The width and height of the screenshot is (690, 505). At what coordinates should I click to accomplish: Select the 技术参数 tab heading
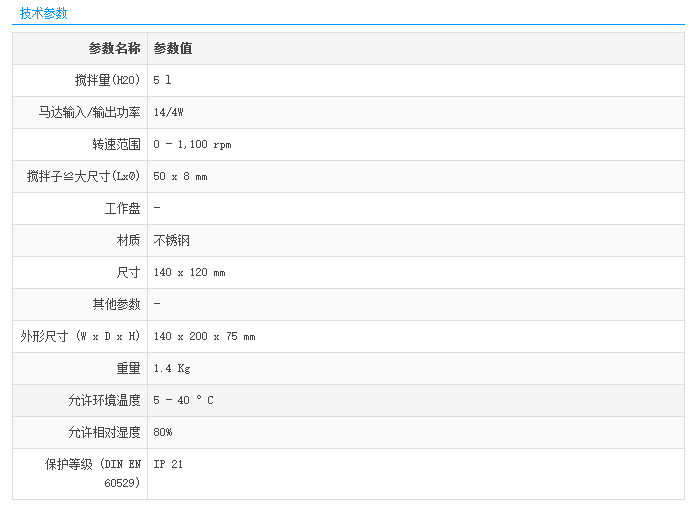pyautogui.click(x=44, y=13)
